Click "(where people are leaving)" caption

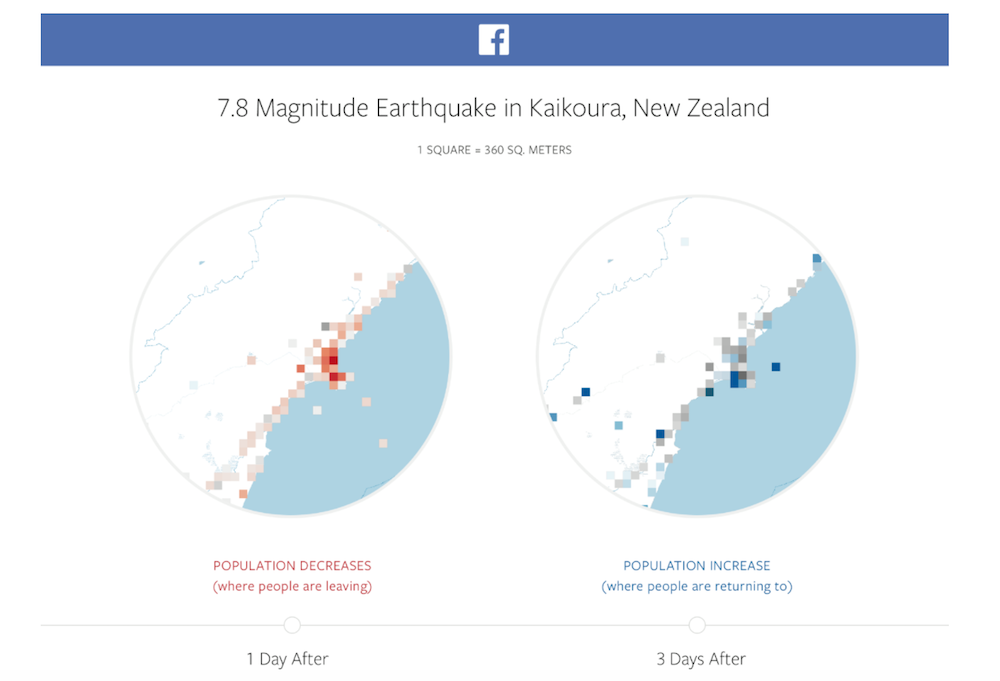(x=292, y=586)
